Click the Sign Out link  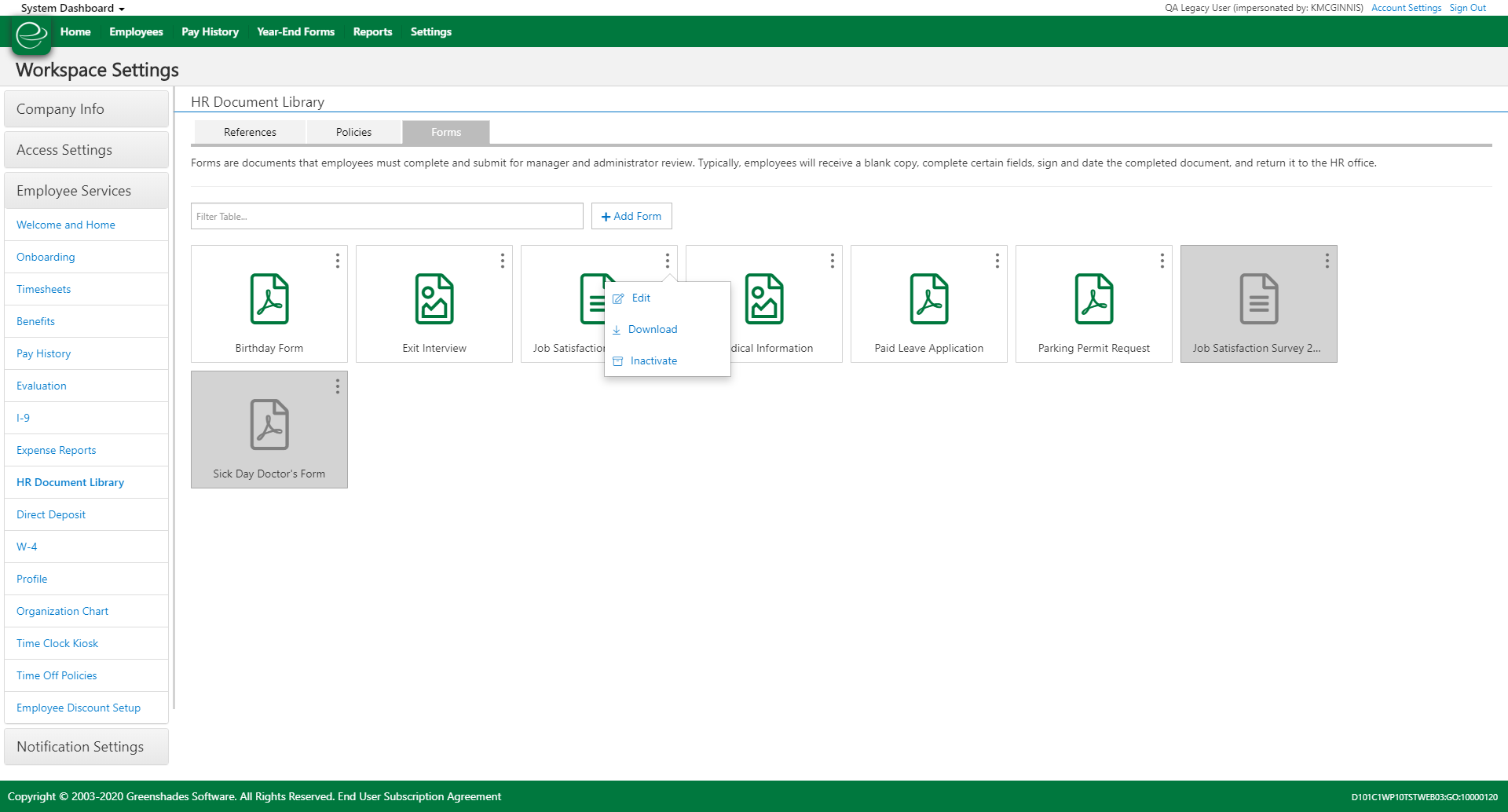1467,8
